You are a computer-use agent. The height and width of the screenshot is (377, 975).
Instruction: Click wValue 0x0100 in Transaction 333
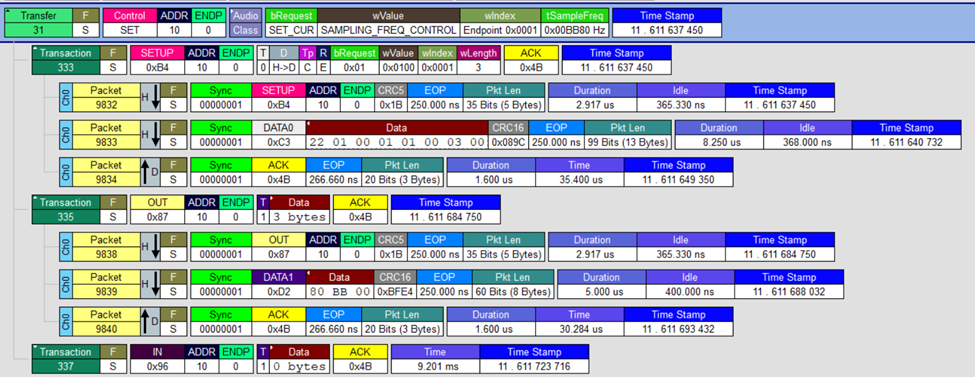[x=398, y=60]
